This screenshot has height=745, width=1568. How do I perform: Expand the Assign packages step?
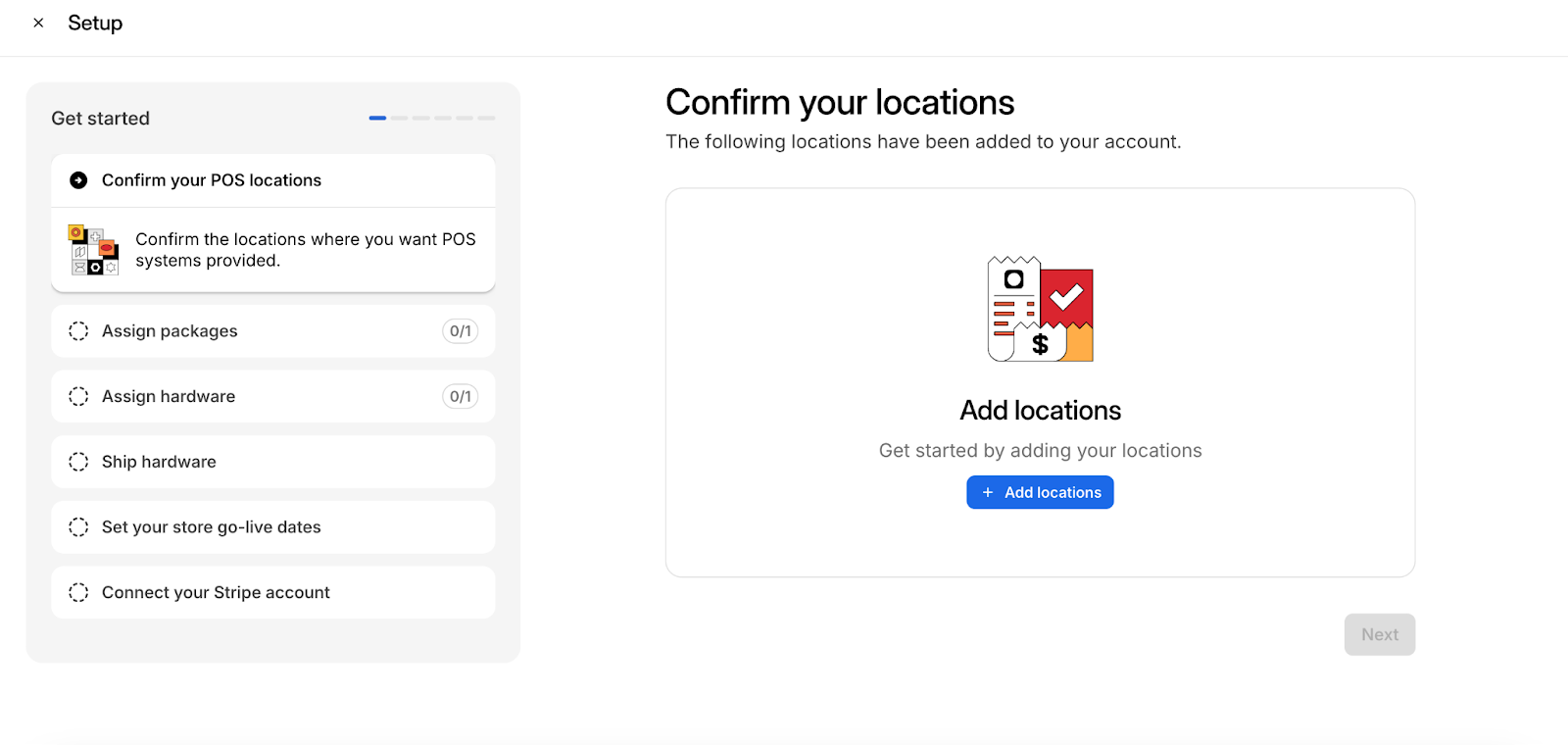tap(170, 331)
